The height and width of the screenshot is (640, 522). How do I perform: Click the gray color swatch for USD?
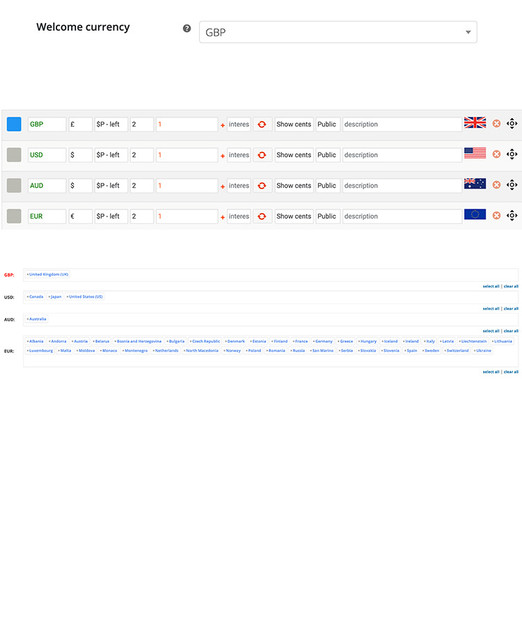(14, 155)
